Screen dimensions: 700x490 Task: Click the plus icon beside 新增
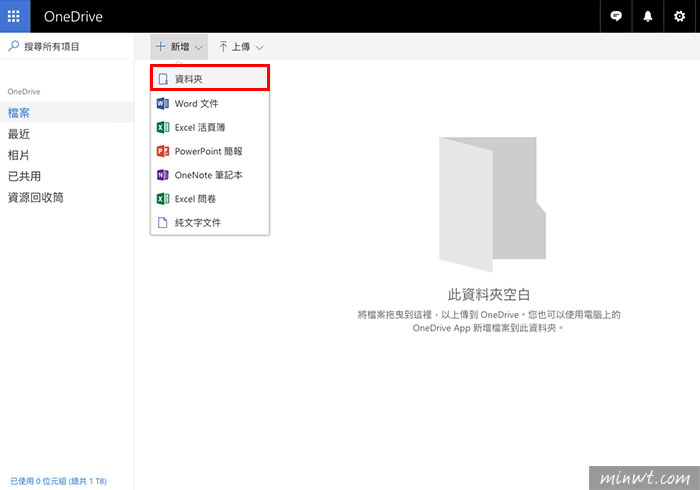160,46
